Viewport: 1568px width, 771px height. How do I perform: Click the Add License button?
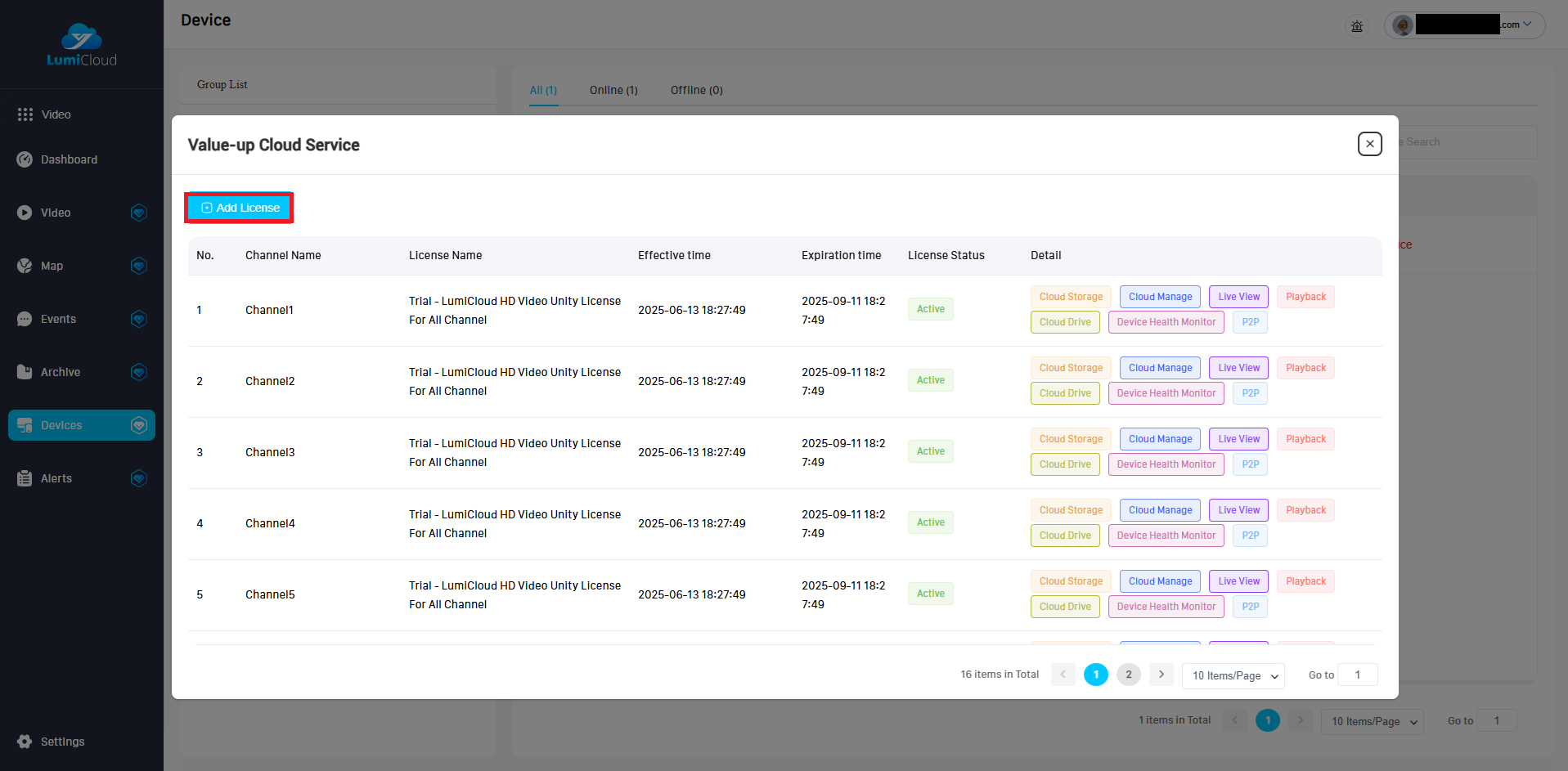click(240, 208)
